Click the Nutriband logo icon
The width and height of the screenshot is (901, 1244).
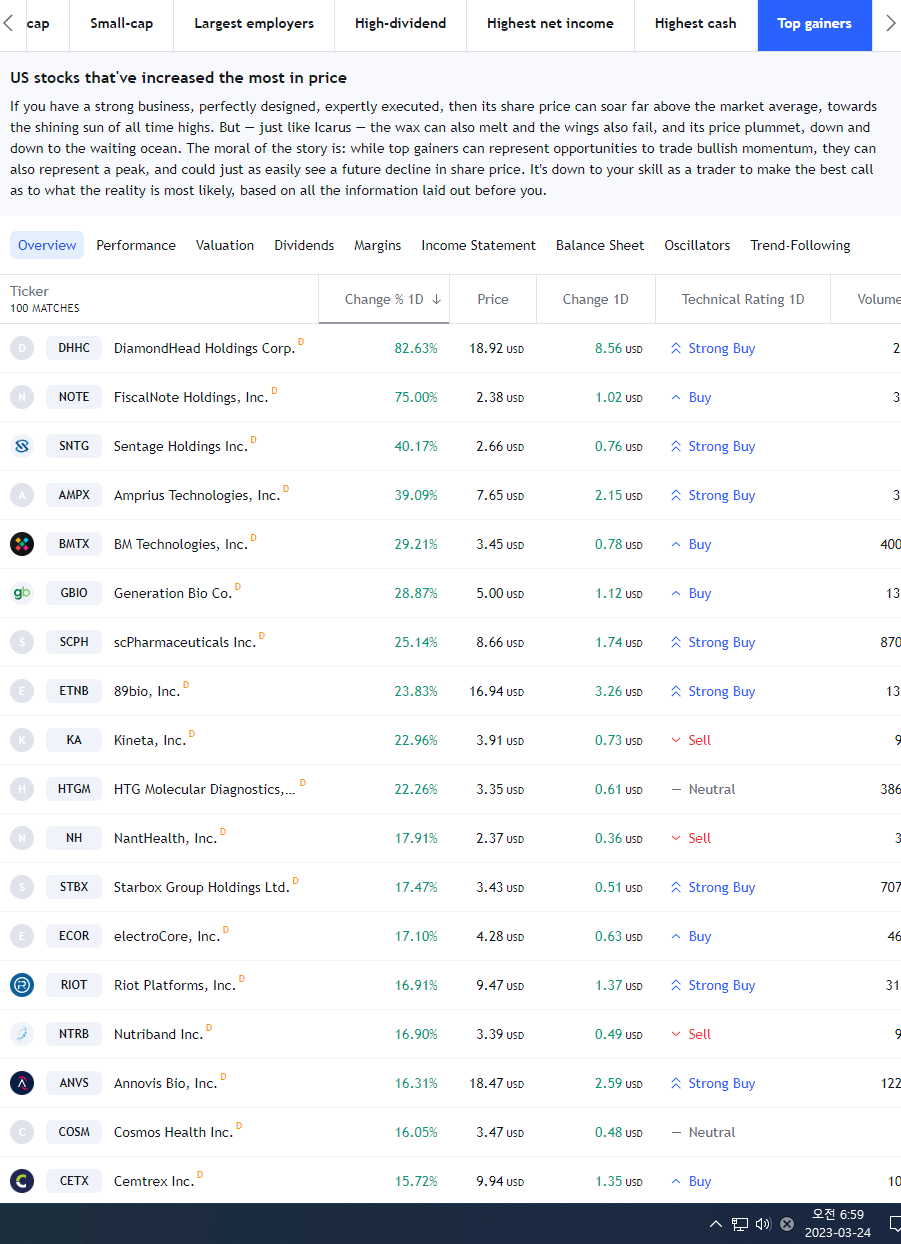(22, 1034)
